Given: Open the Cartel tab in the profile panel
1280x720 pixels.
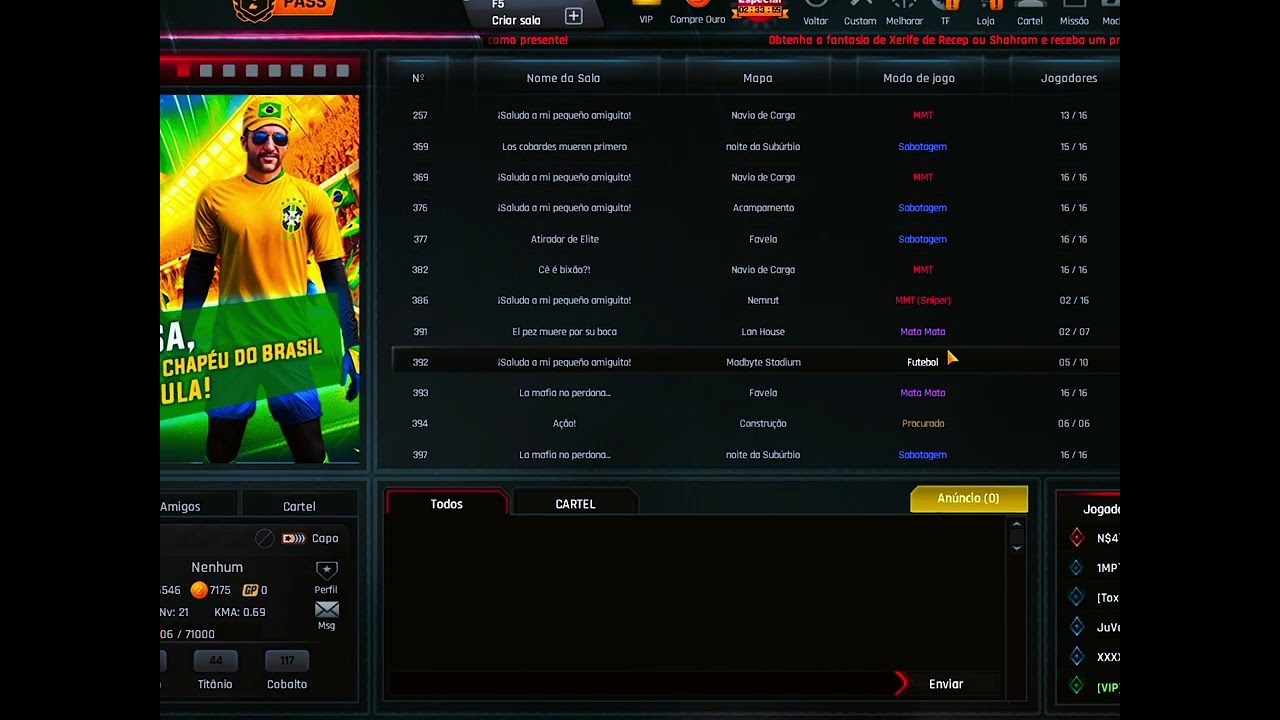Looking at the screenshot, I should pyautogui.click(x=299, y=506).
